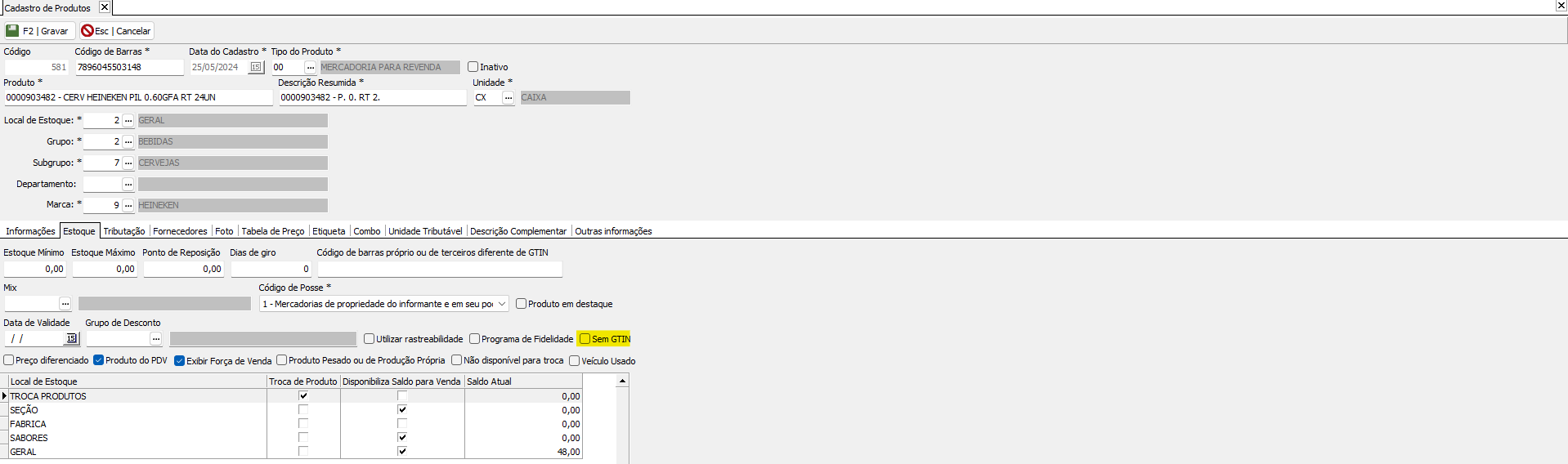Open the Grupo lookup ellipsis button
Screen dimensions: 1568x464
pyautogui.click(x=128, y=141)
